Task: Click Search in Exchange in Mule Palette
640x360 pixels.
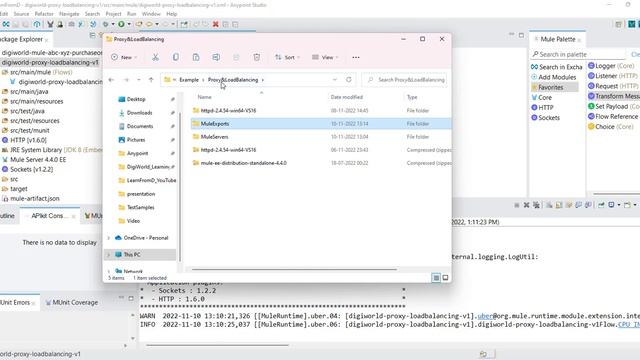Action: pyautogui.click(x=556, y=67)
